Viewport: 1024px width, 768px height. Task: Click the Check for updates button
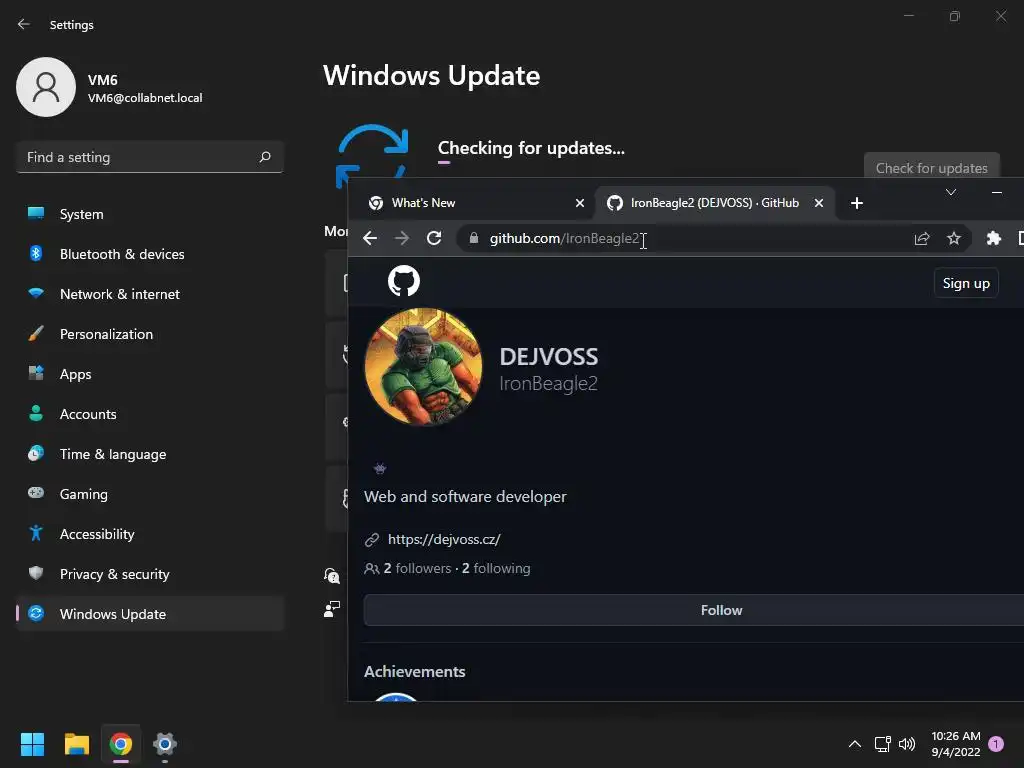coord(931,168)
